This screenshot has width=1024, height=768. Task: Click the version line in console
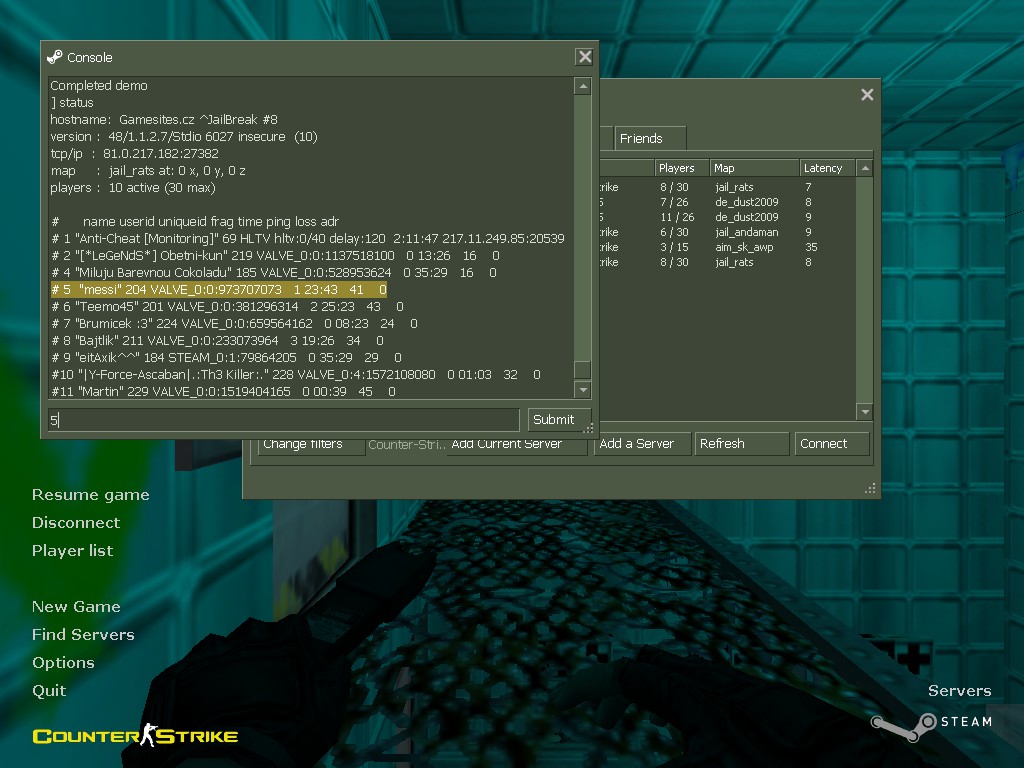(184, 136)
